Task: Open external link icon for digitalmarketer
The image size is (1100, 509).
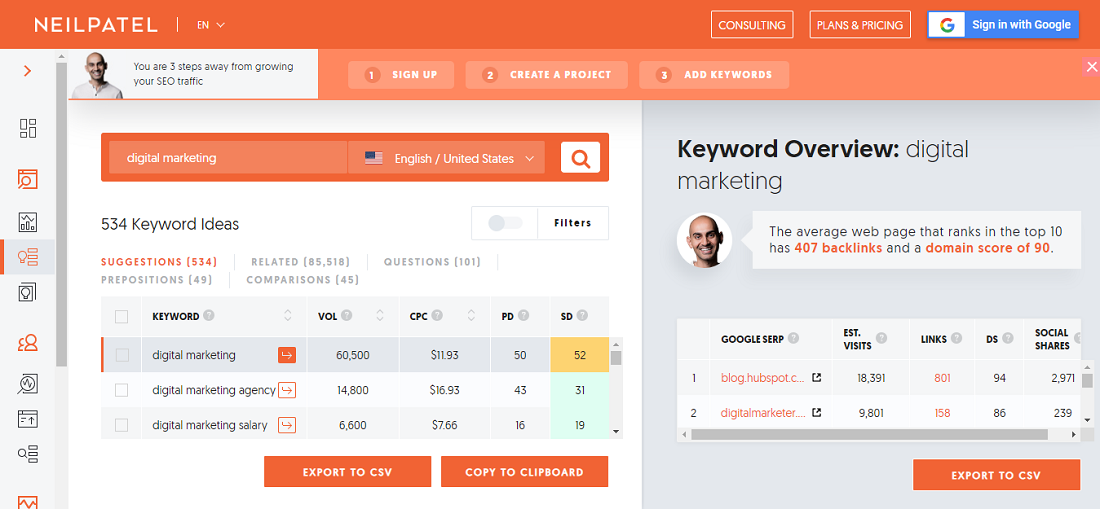Action: (816, 412)
